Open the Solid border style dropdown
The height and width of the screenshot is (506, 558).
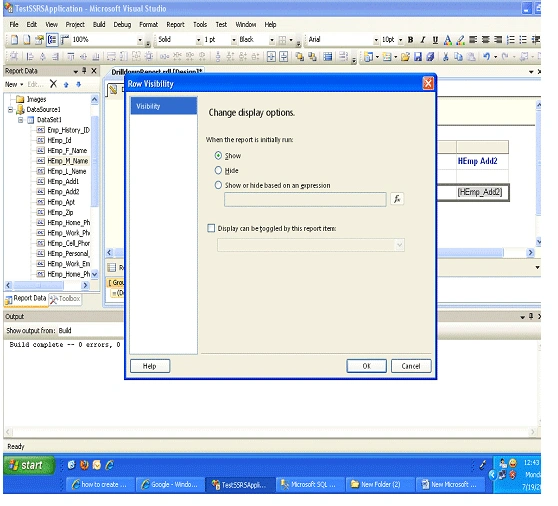pyautogui.click(x=199, y=40)
